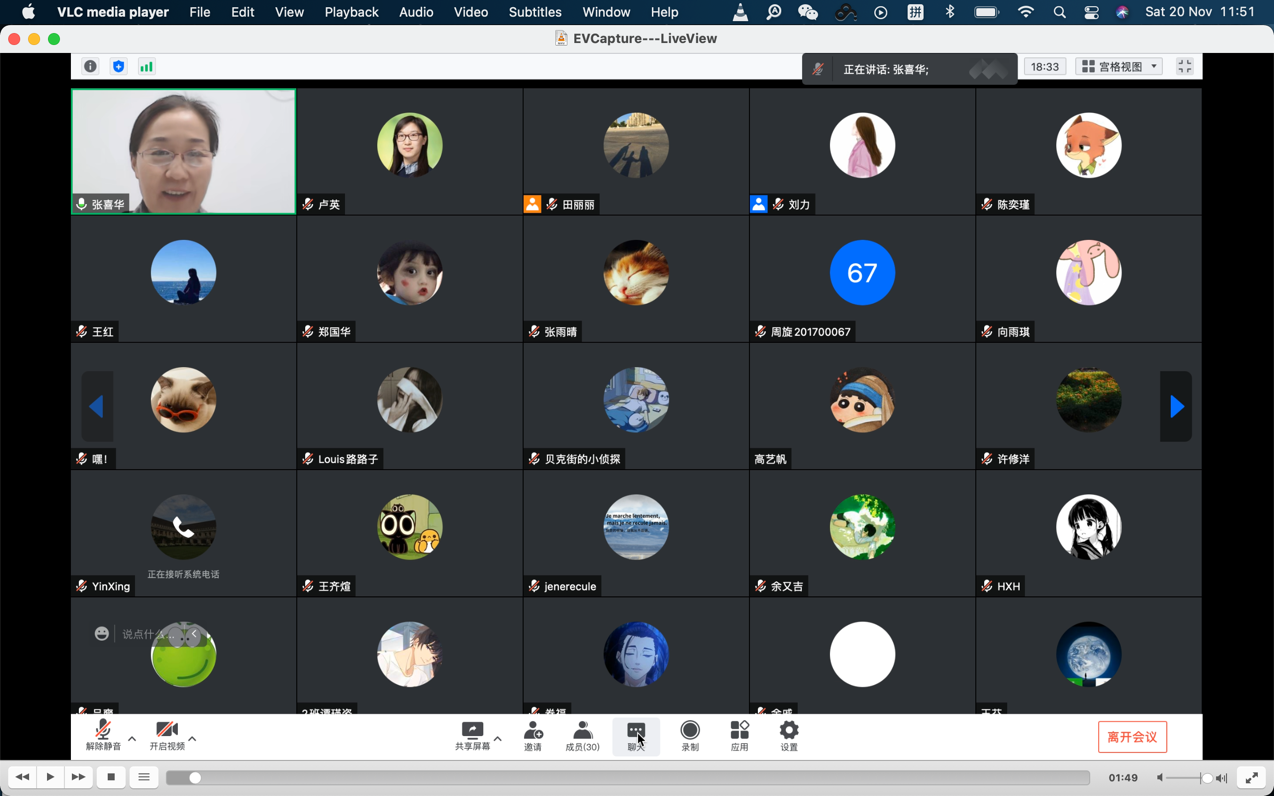
Task: Open meeting Settings (设置) gear
Action: coord(789,735)
